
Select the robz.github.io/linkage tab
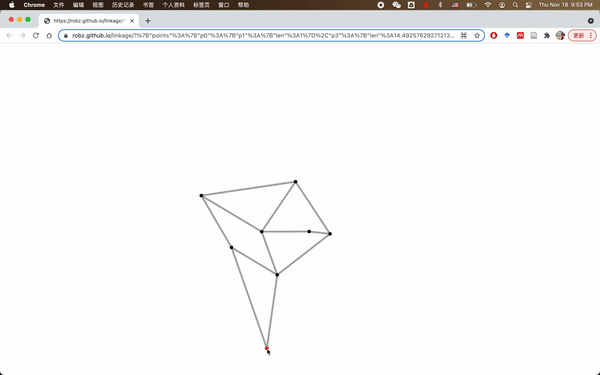tap(89, 21)
